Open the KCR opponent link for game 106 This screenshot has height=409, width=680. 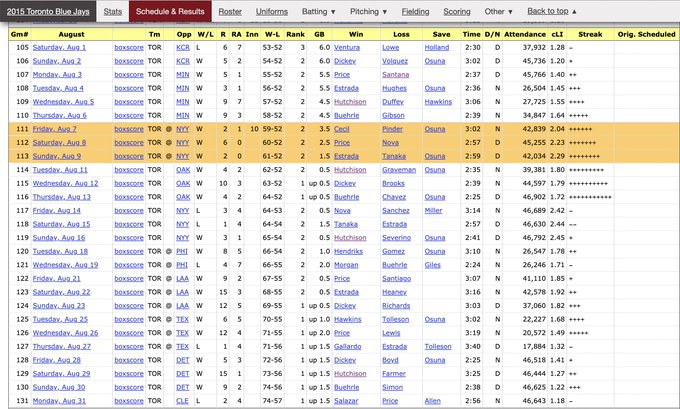click(x=183, y=61)
